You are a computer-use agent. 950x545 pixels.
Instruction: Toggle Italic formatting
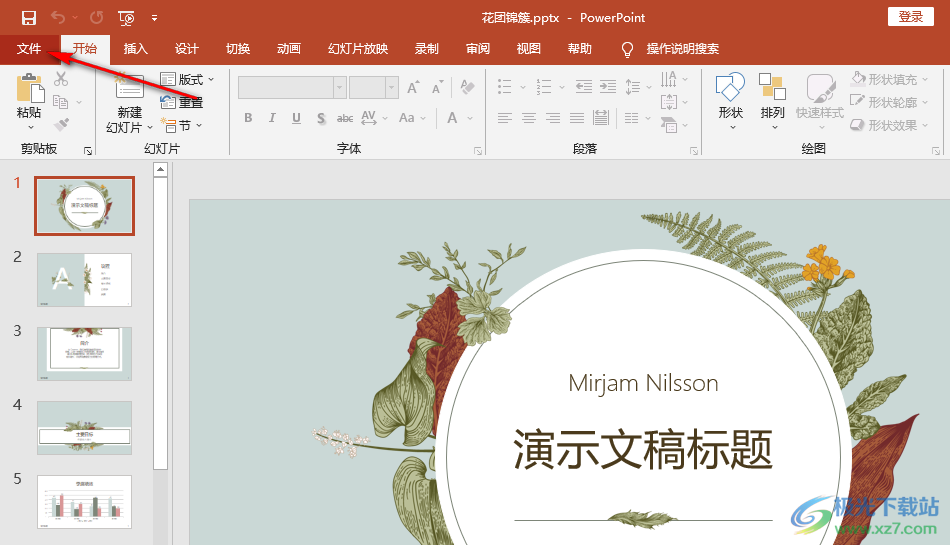click(x=272, y=117)
